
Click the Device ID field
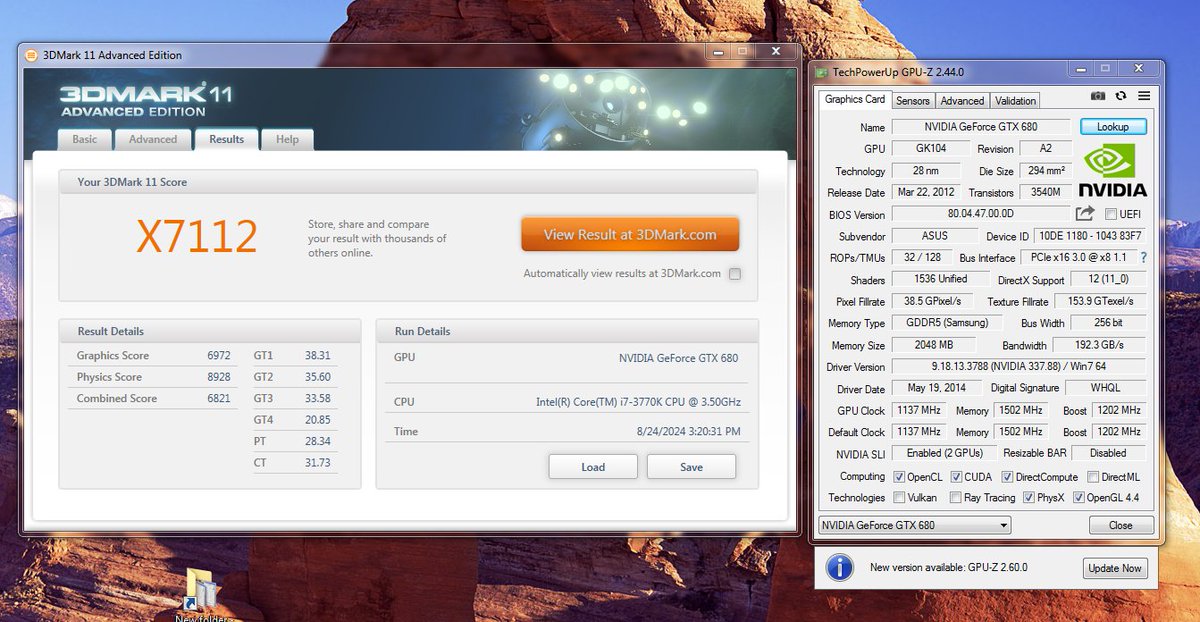coord(1092,236)
